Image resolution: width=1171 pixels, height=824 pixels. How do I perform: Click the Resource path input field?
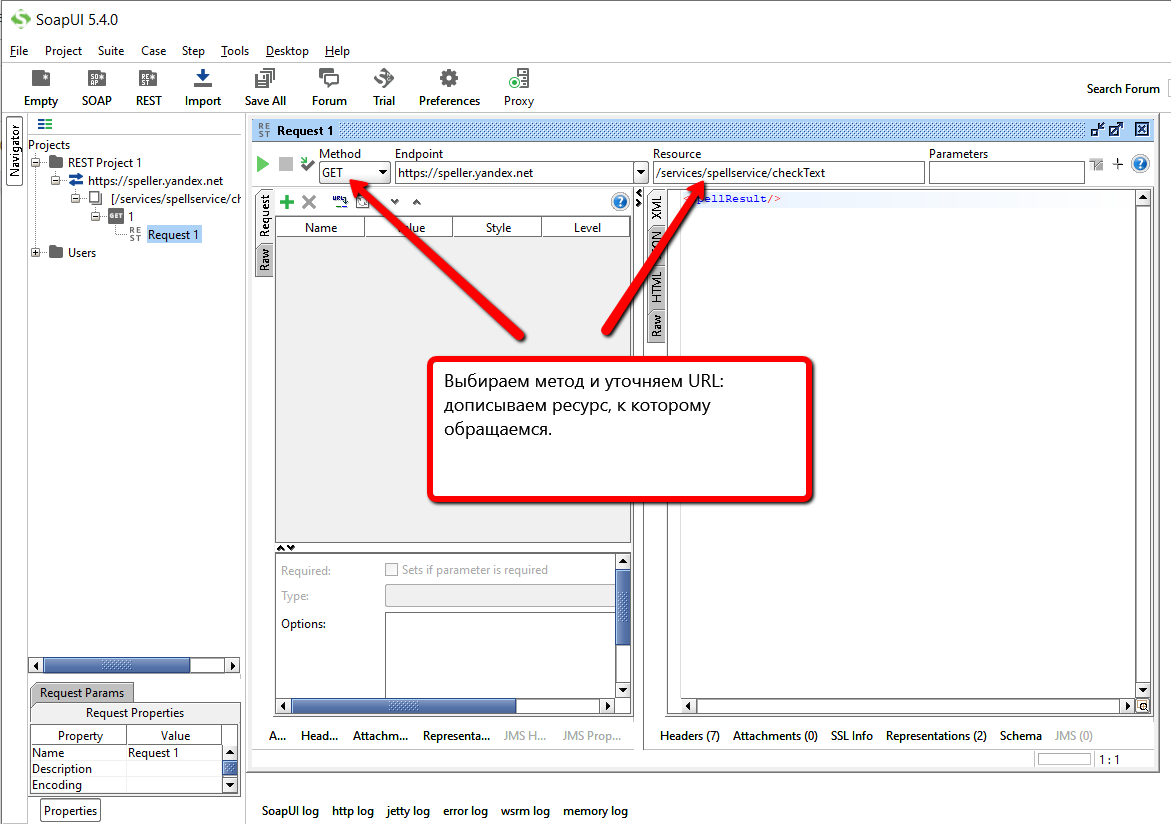[789, 173]
